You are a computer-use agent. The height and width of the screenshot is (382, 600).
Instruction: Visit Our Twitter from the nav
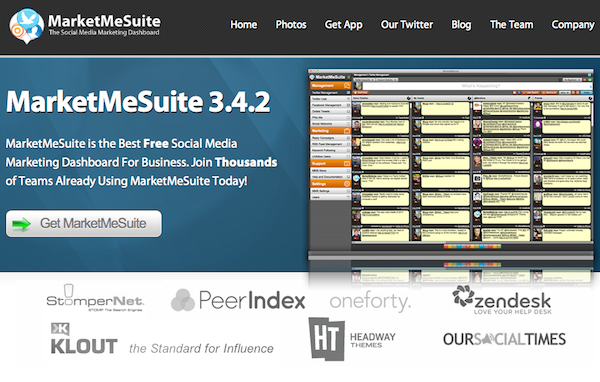pyautogui.click(x=407, y=24)
